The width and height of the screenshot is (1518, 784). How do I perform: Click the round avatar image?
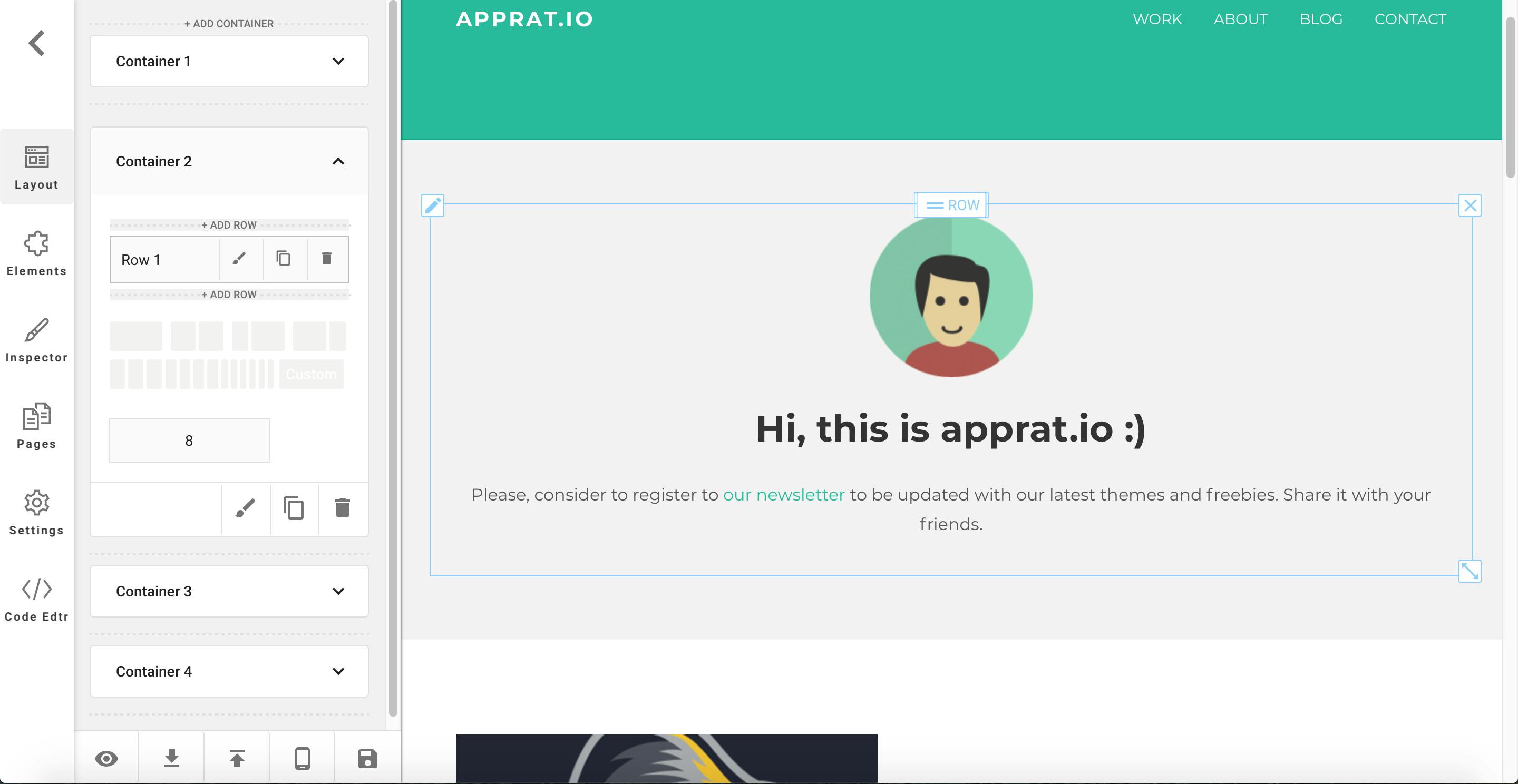(x=951, y=296)
